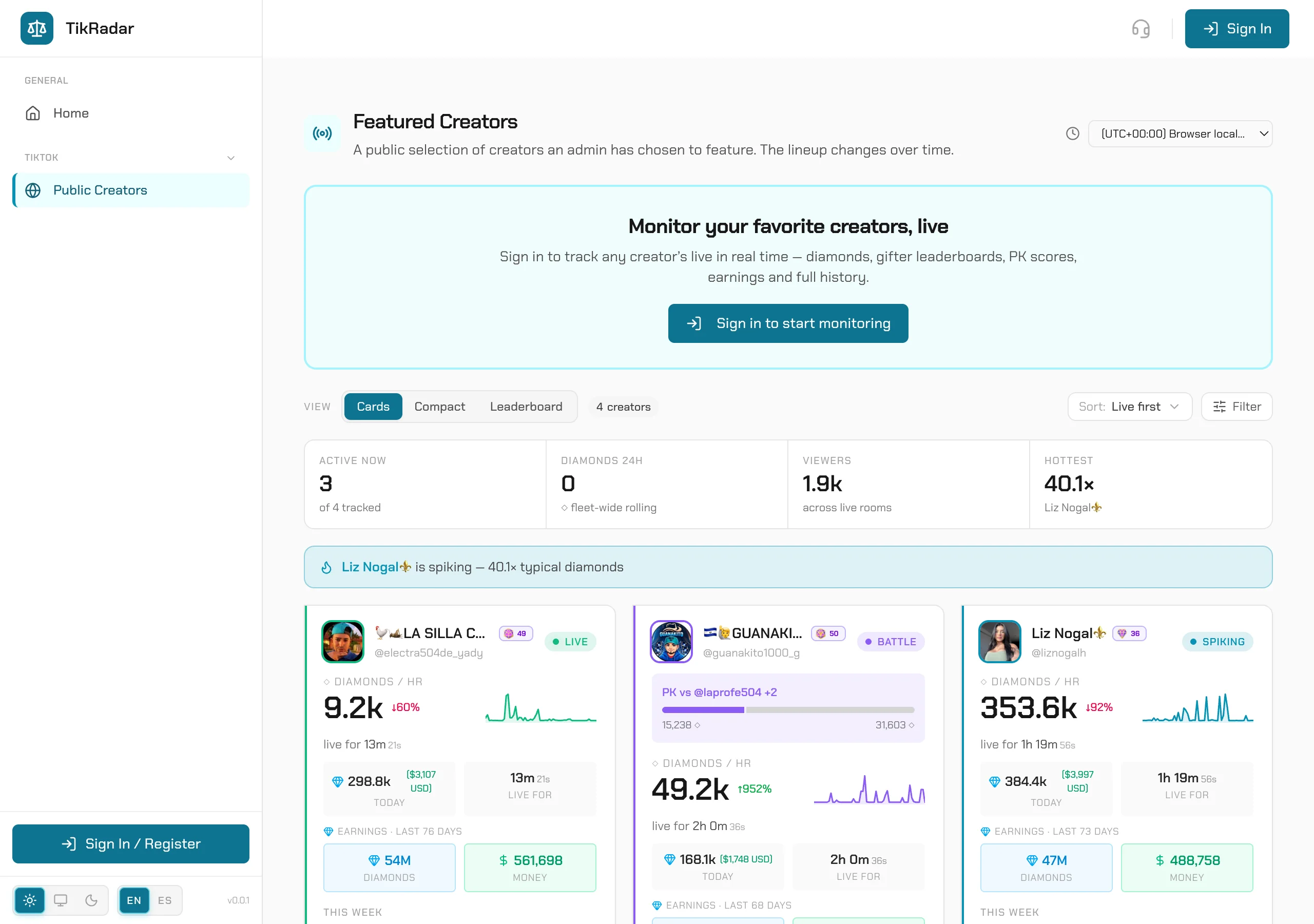Viewport: 1314px width, 924px height.
Task: Open Liz Nogal link in spiking banner
Action: [376, 567]
